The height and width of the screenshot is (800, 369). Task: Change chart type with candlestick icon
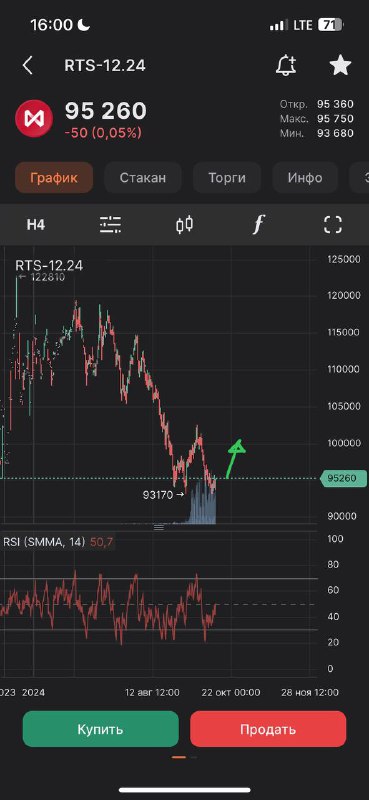(185, 224)
